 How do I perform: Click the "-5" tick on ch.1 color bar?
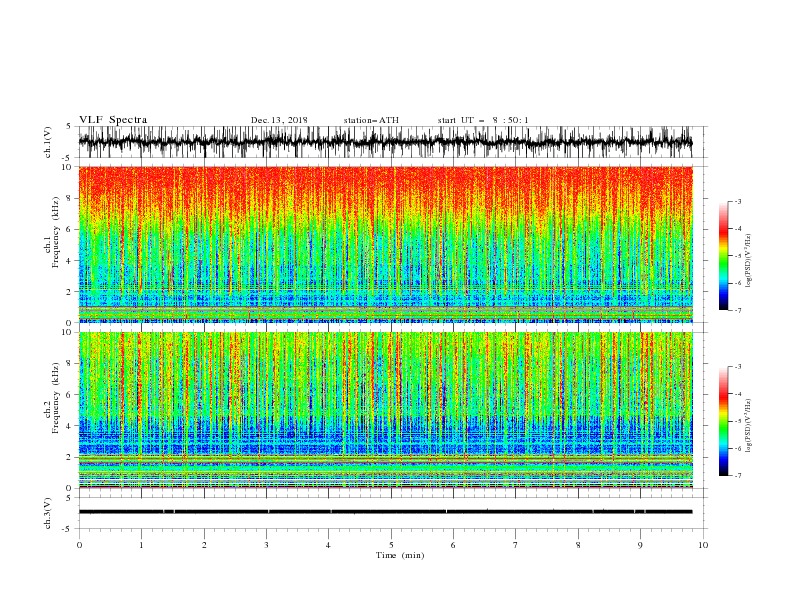coord(737,256)
